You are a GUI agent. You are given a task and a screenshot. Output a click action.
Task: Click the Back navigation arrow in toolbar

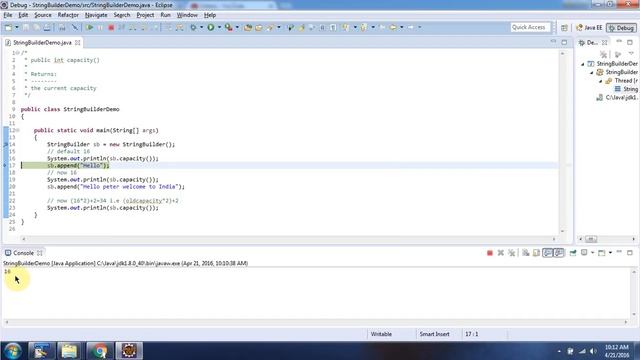[393, 27]
